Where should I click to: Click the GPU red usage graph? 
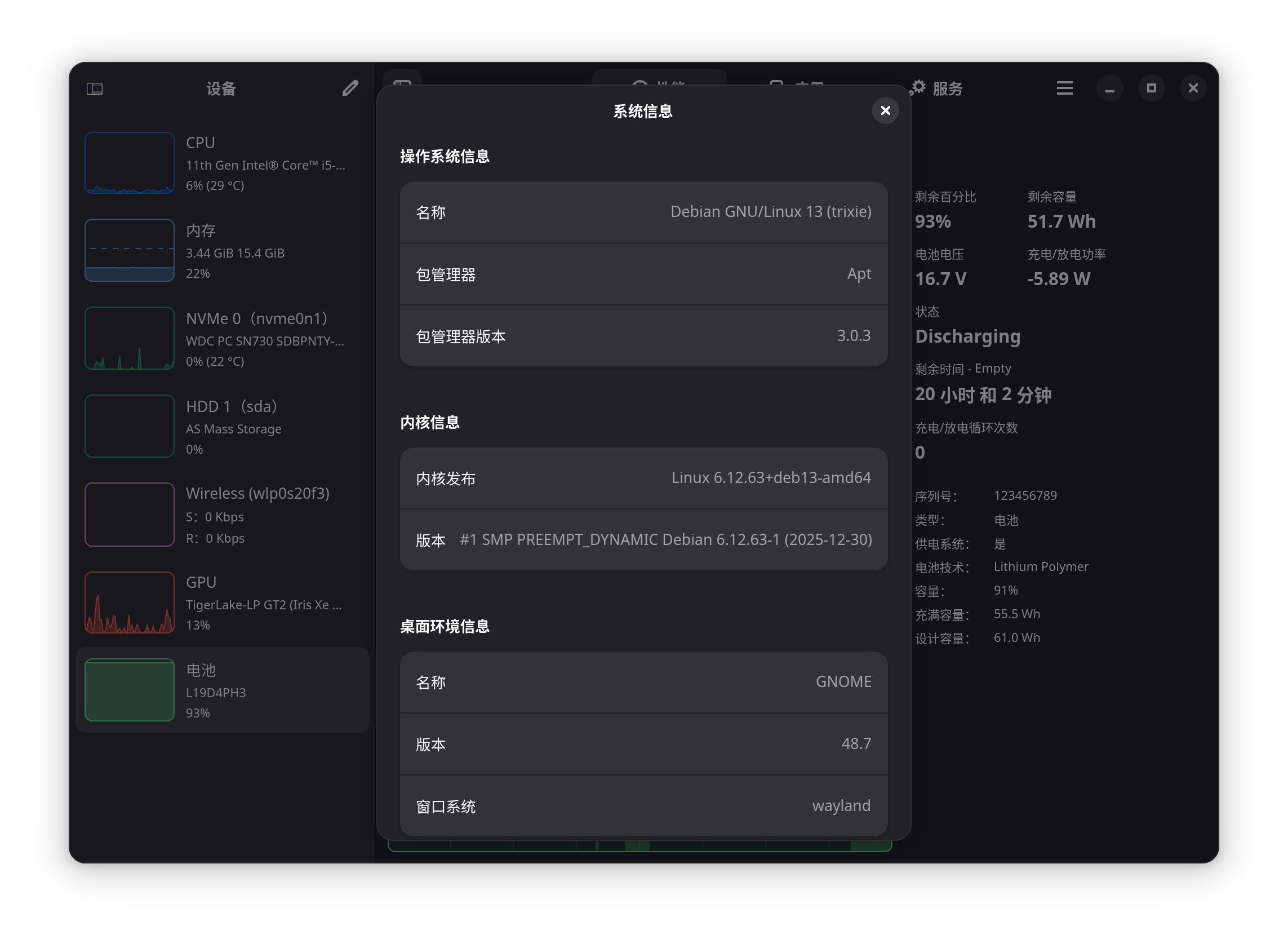tap(130, 603)
